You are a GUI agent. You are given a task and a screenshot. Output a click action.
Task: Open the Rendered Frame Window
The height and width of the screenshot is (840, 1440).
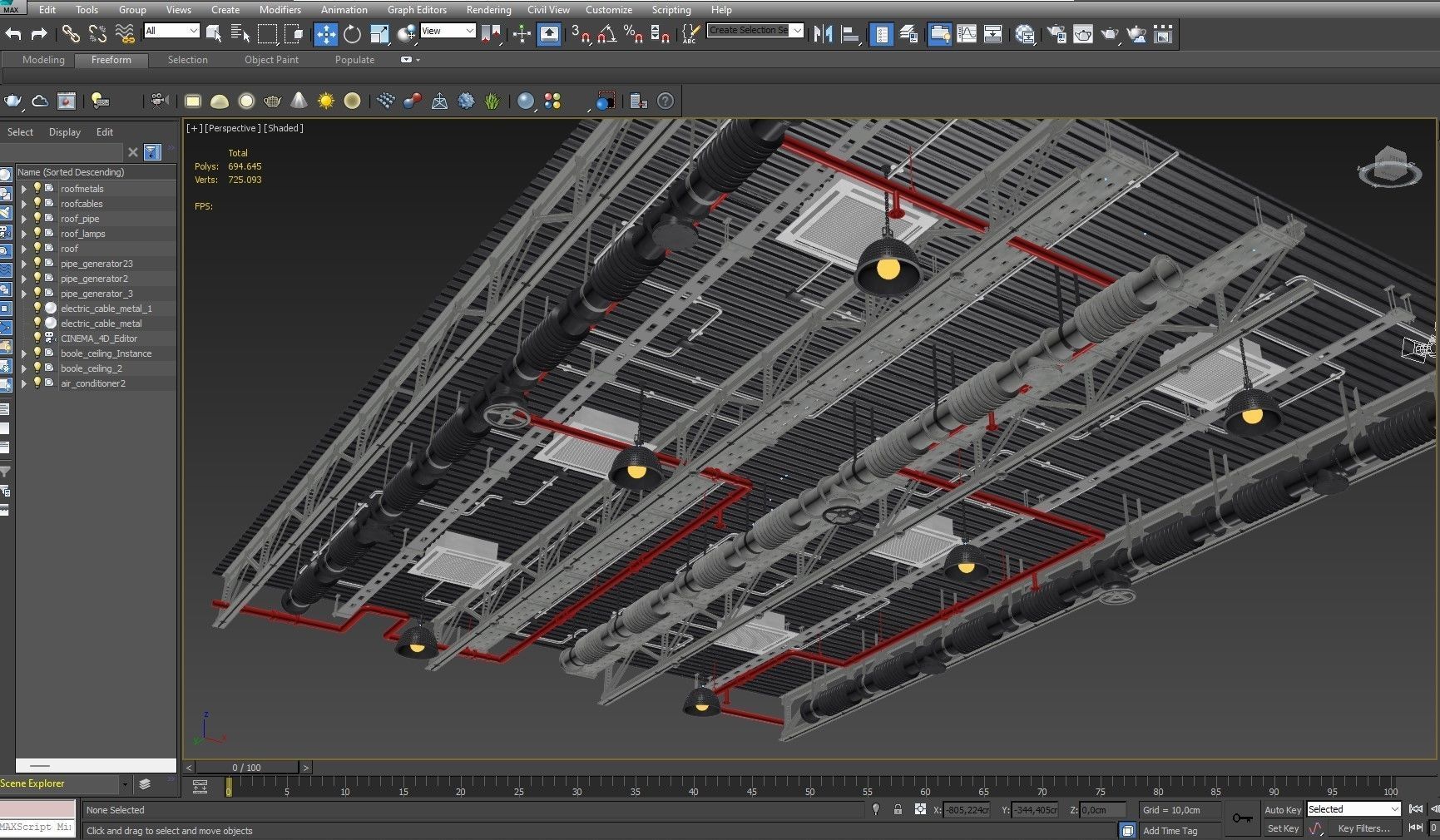pos(1083,34)
